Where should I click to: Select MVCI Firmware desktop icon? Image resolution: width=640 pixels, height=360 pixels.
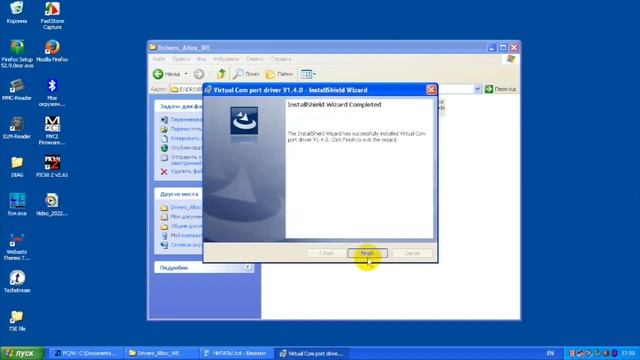tap(52, 131)
